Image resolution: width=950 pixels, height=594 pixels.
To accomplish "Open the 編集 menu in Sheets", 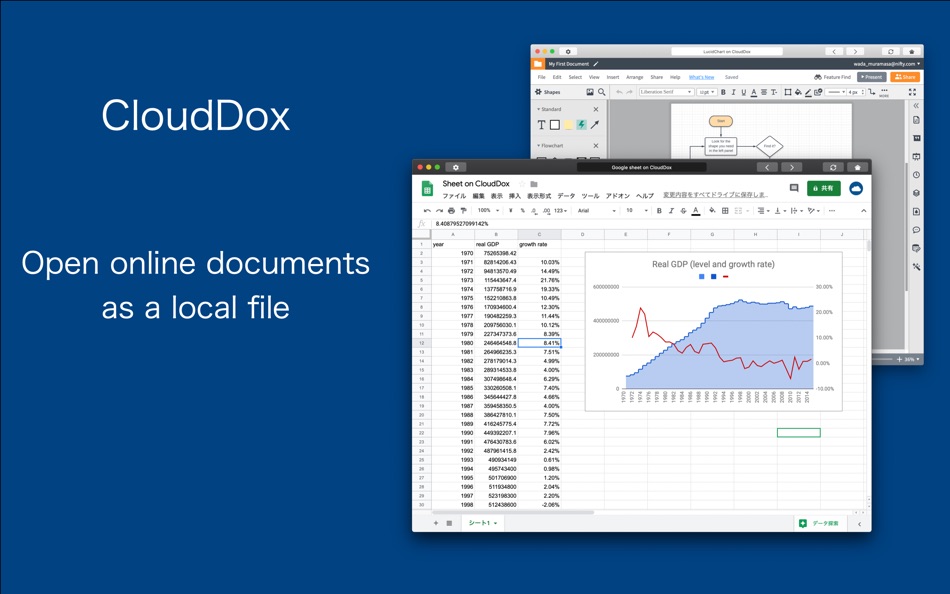I will (x=479, y=196).
